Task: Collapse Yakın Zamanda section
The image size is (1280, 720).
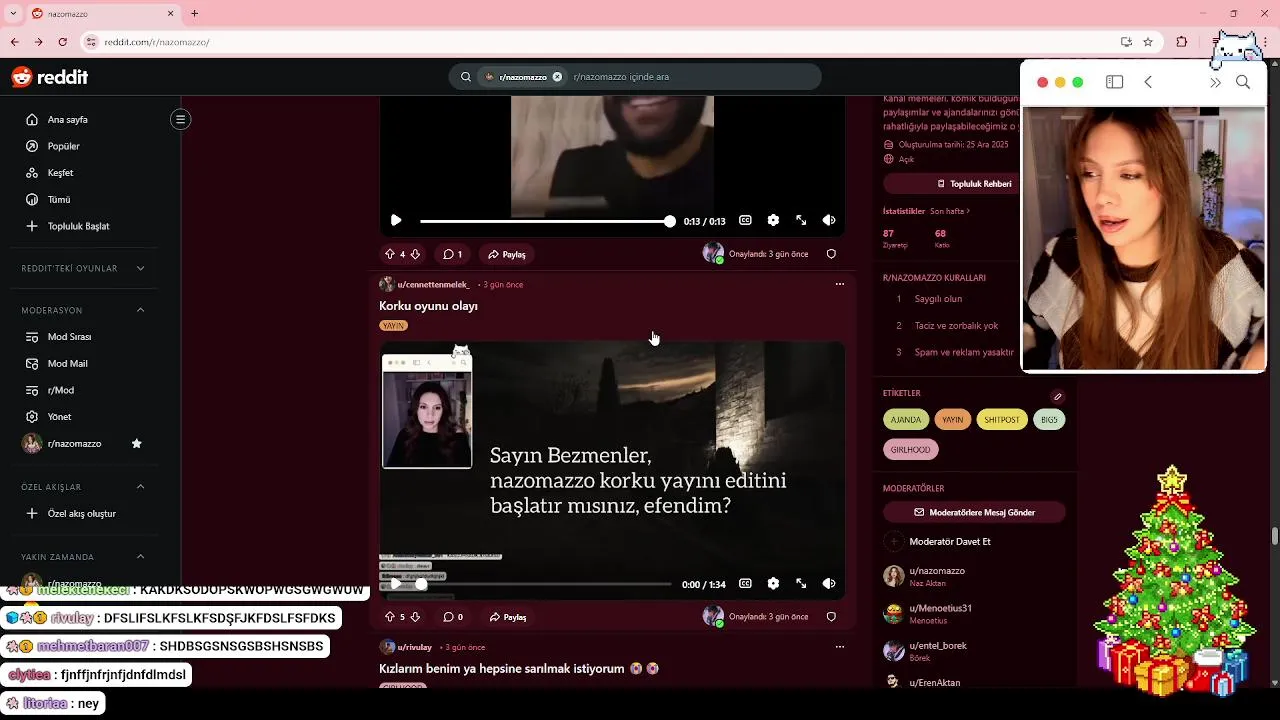Action: pos(140,556)
